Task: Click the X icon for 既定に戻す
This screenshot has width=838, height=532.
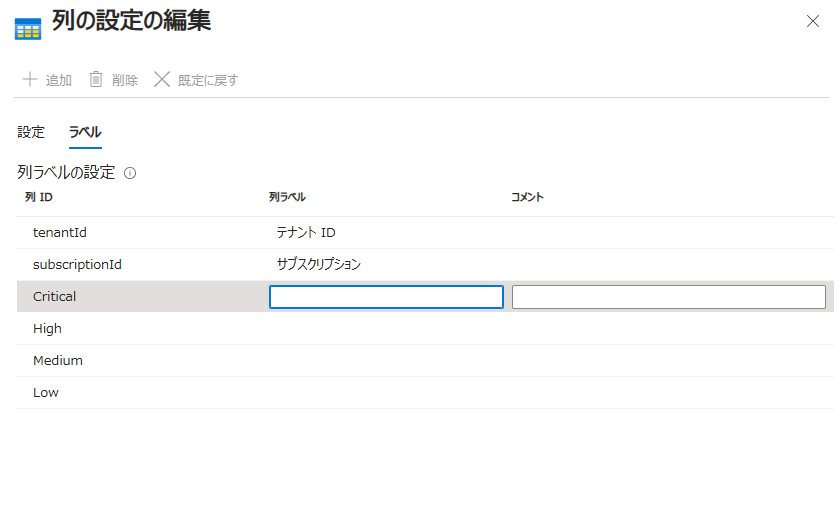Action: click(162, 79)
